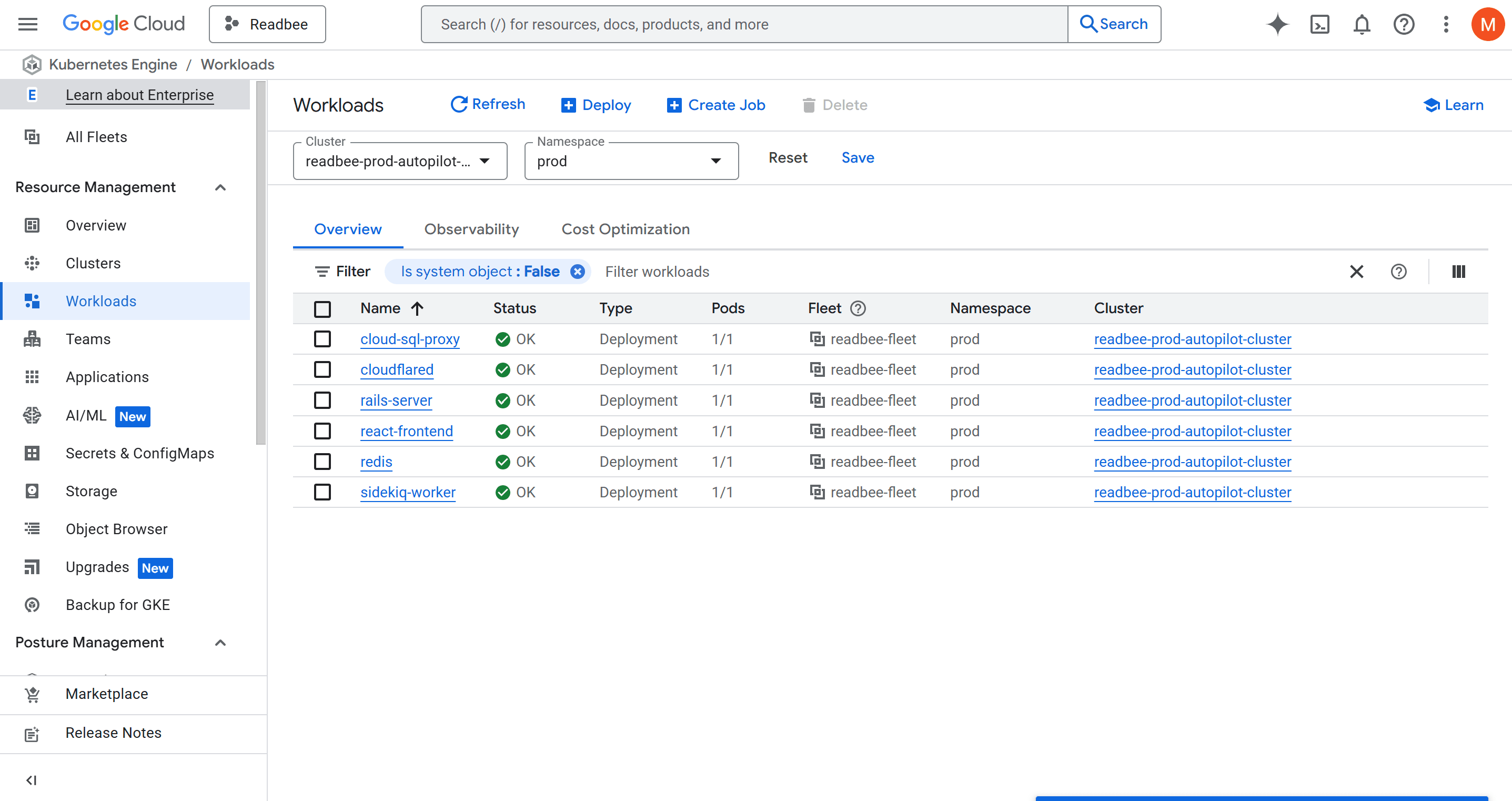Viewport: 1512px width, 801px height.
Task: Open the notifications bell
Action: click(1362, 24)
